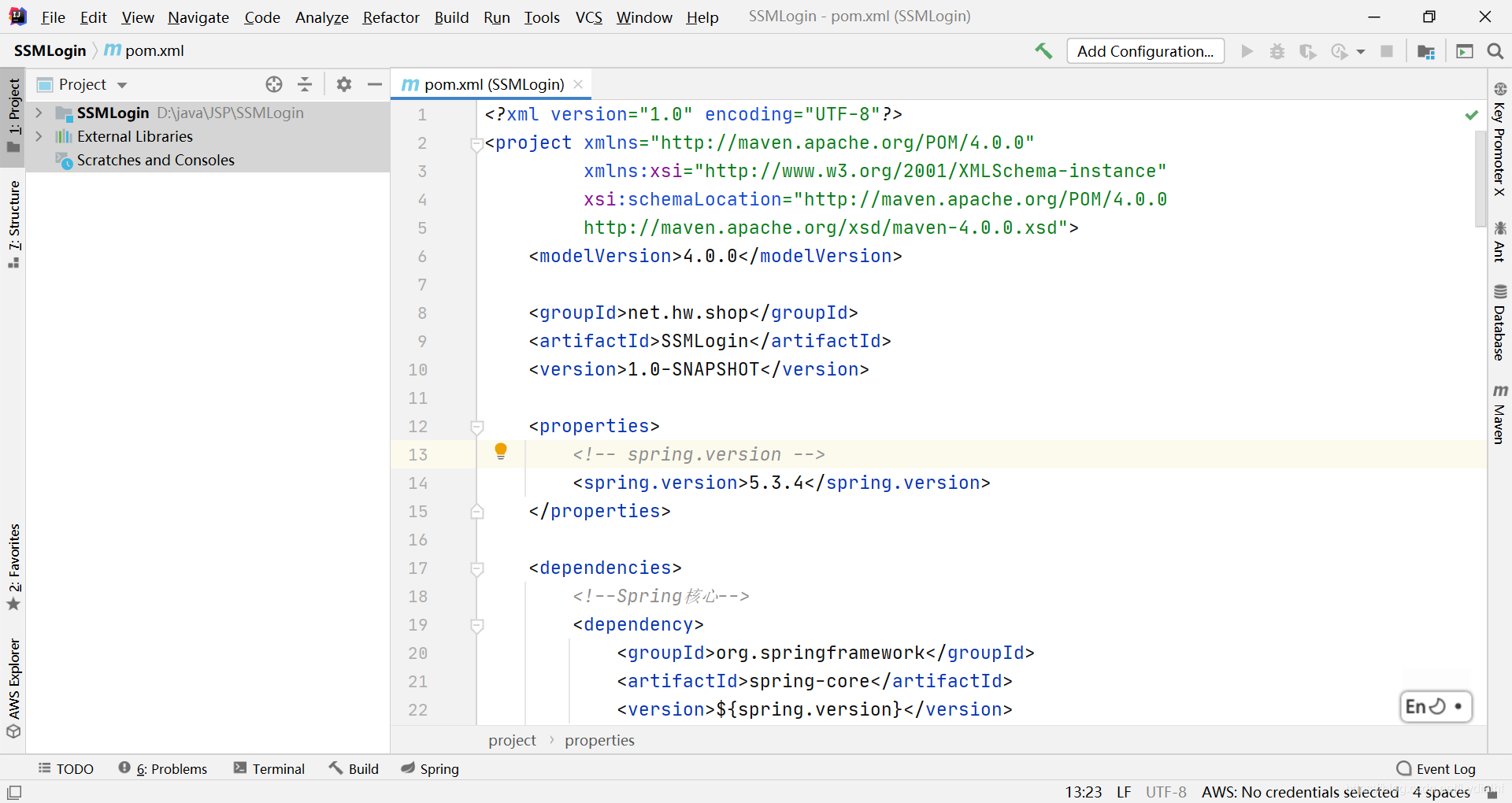
Task: Click the tool window quick-access icon
Action: [x=14, y=792]
